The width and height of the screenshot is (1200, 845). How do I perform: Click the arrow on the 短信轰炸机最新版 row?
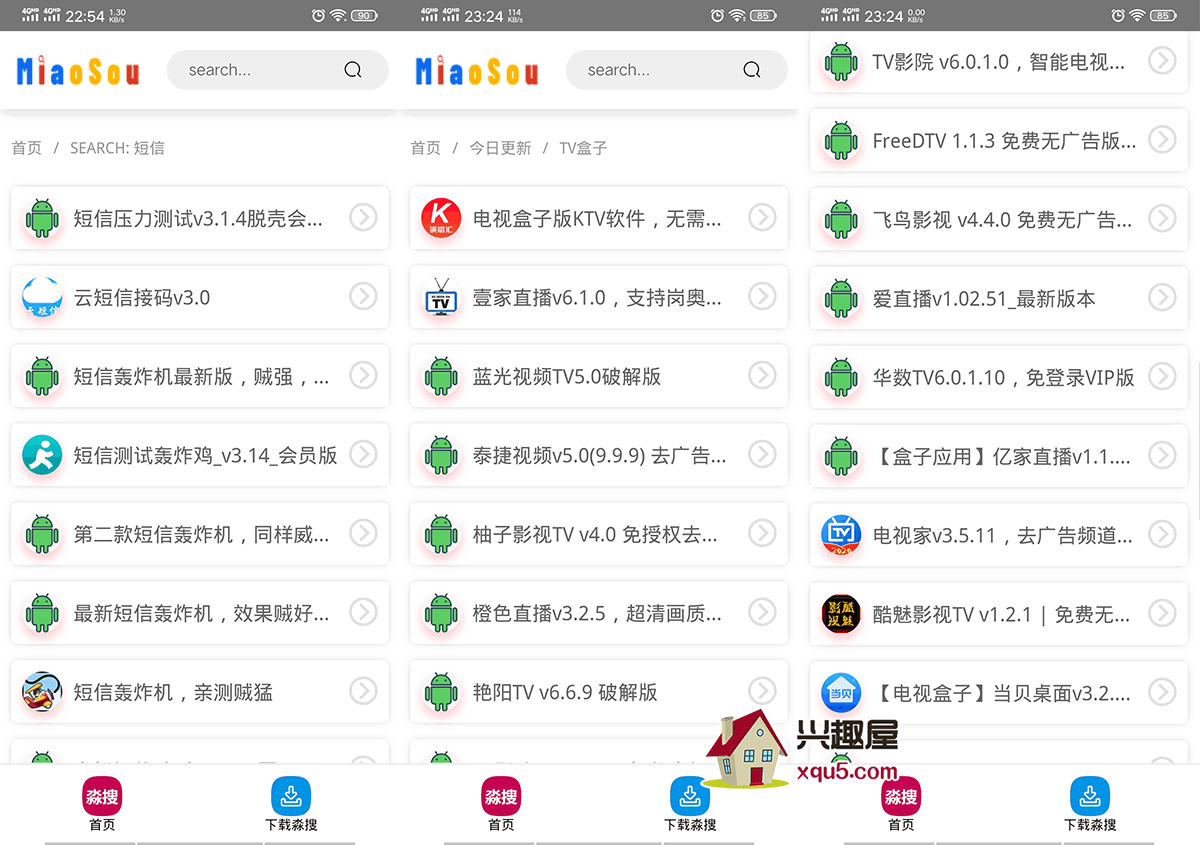point(363,375)
